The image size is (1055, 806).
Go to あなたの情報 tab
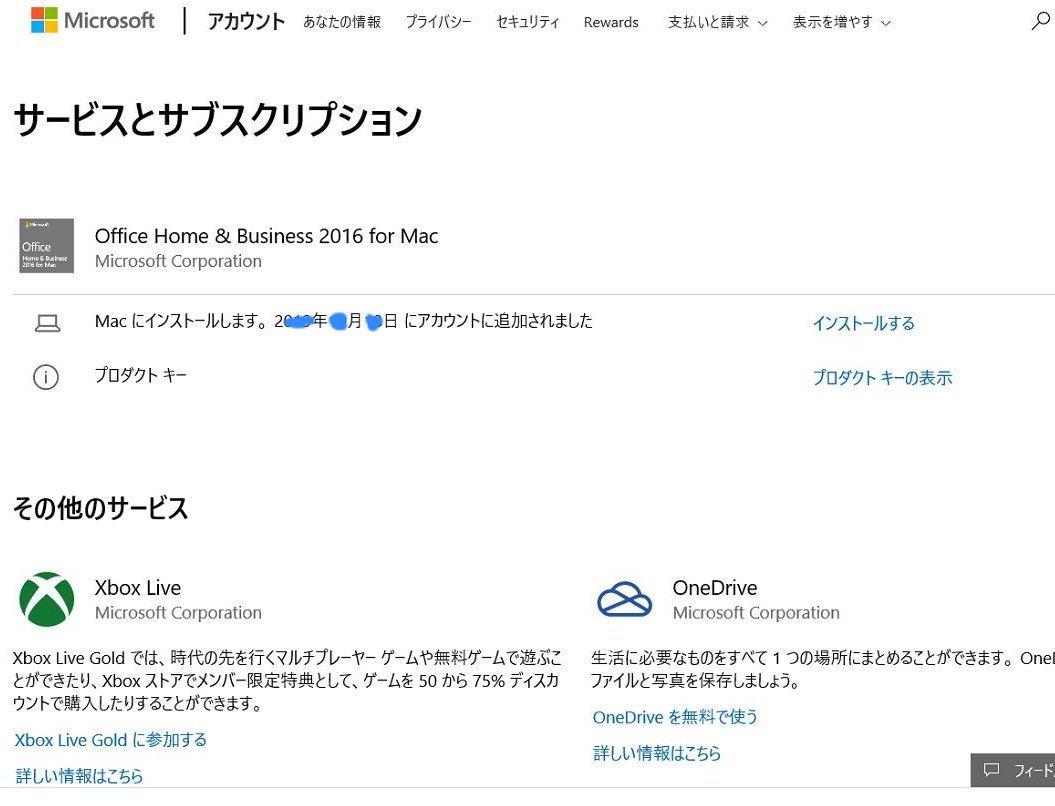pos(342,22)
